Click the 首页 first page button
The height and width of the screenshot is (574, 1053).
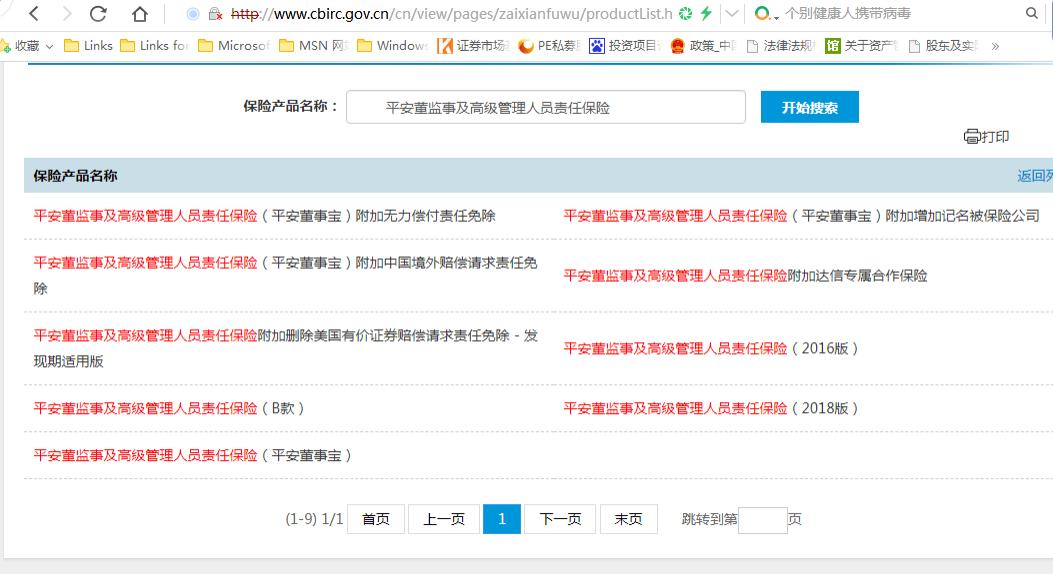point(376,519)
